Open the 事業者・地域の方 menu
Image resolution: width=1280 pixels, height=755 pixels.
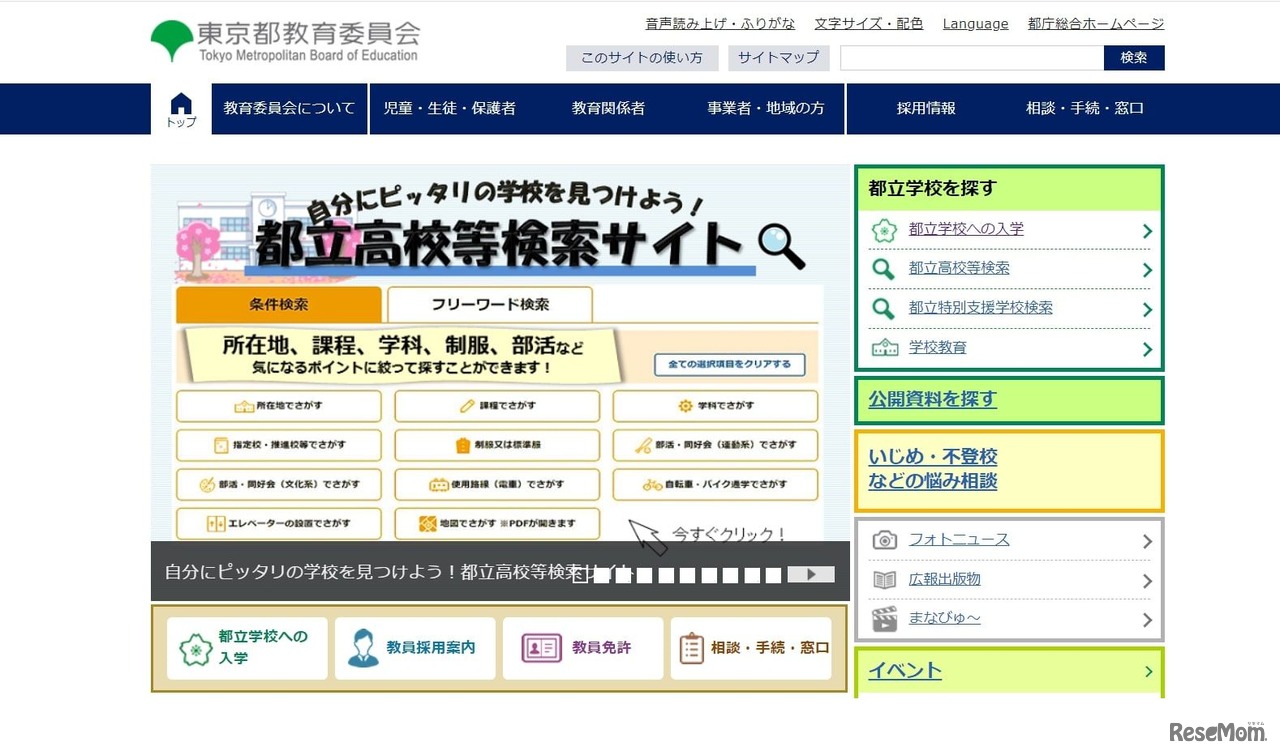coord(766,109)
